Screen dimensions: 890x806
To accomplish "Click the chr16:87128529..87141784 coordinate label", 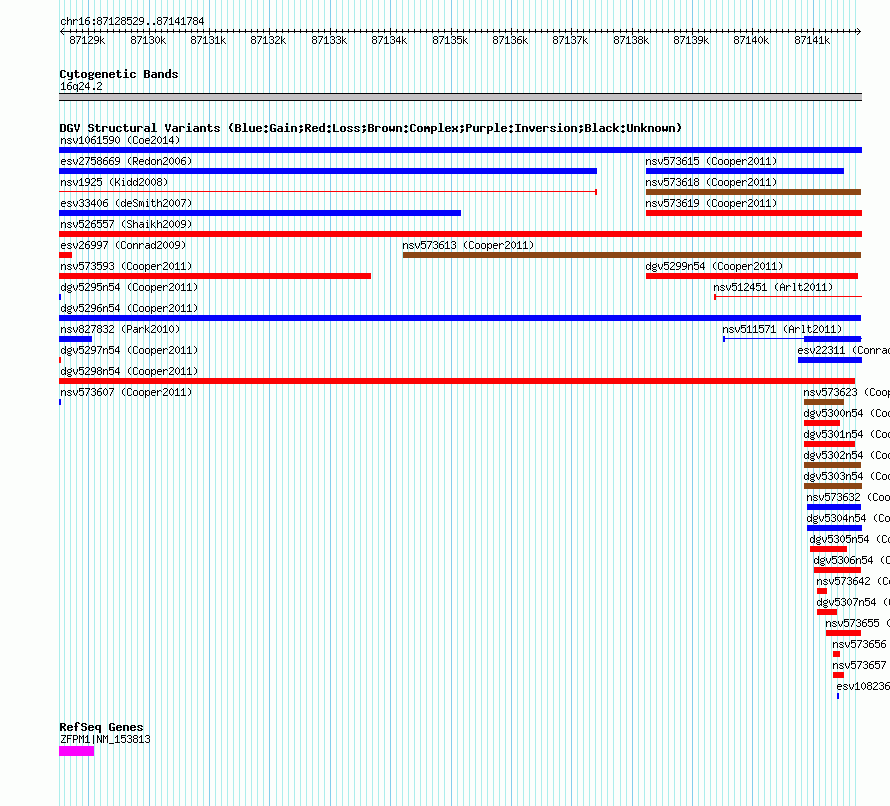I will click(x=132, y=21).
